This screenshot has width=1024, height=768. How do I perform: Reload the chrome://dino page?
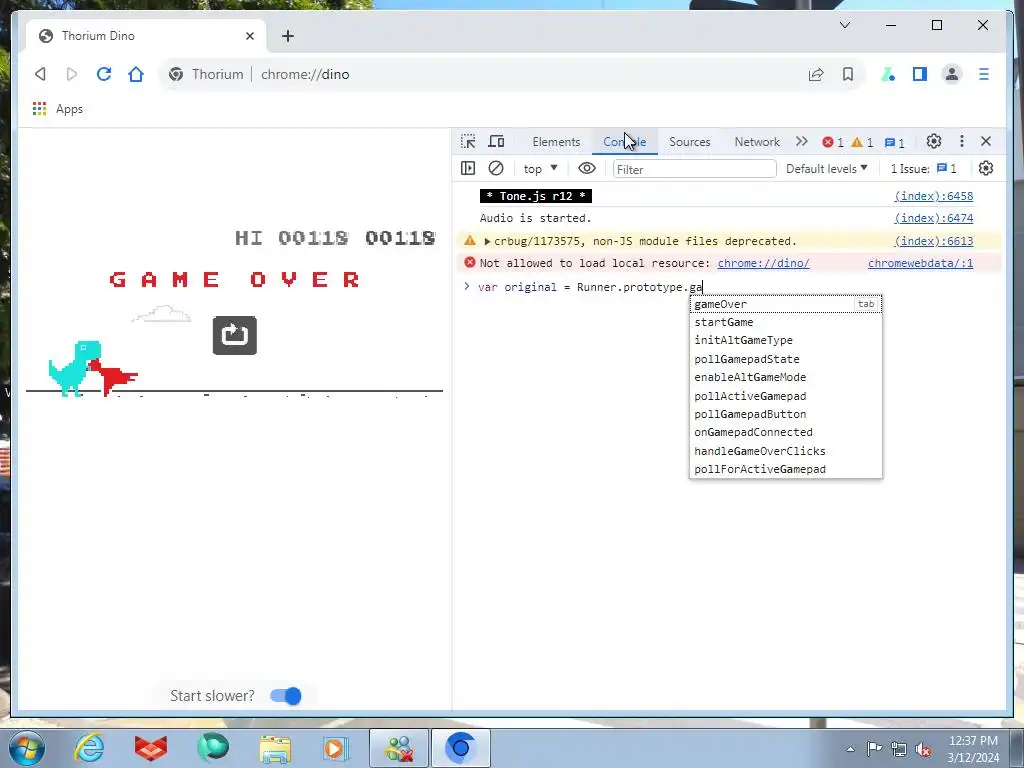[x=104, y=74]
